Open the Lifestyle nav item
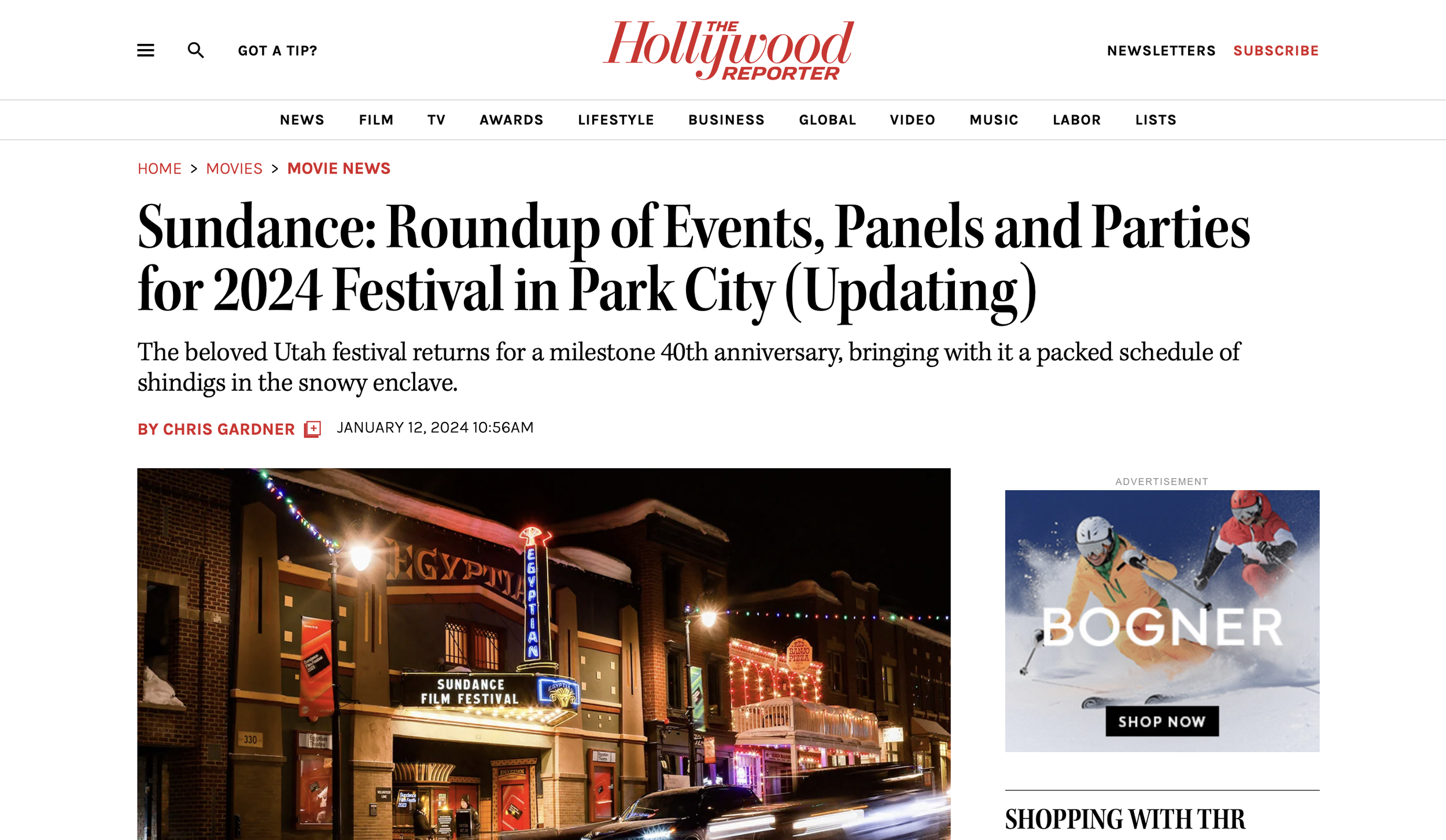Screen dimensions: 1446x840 (616, 120)
